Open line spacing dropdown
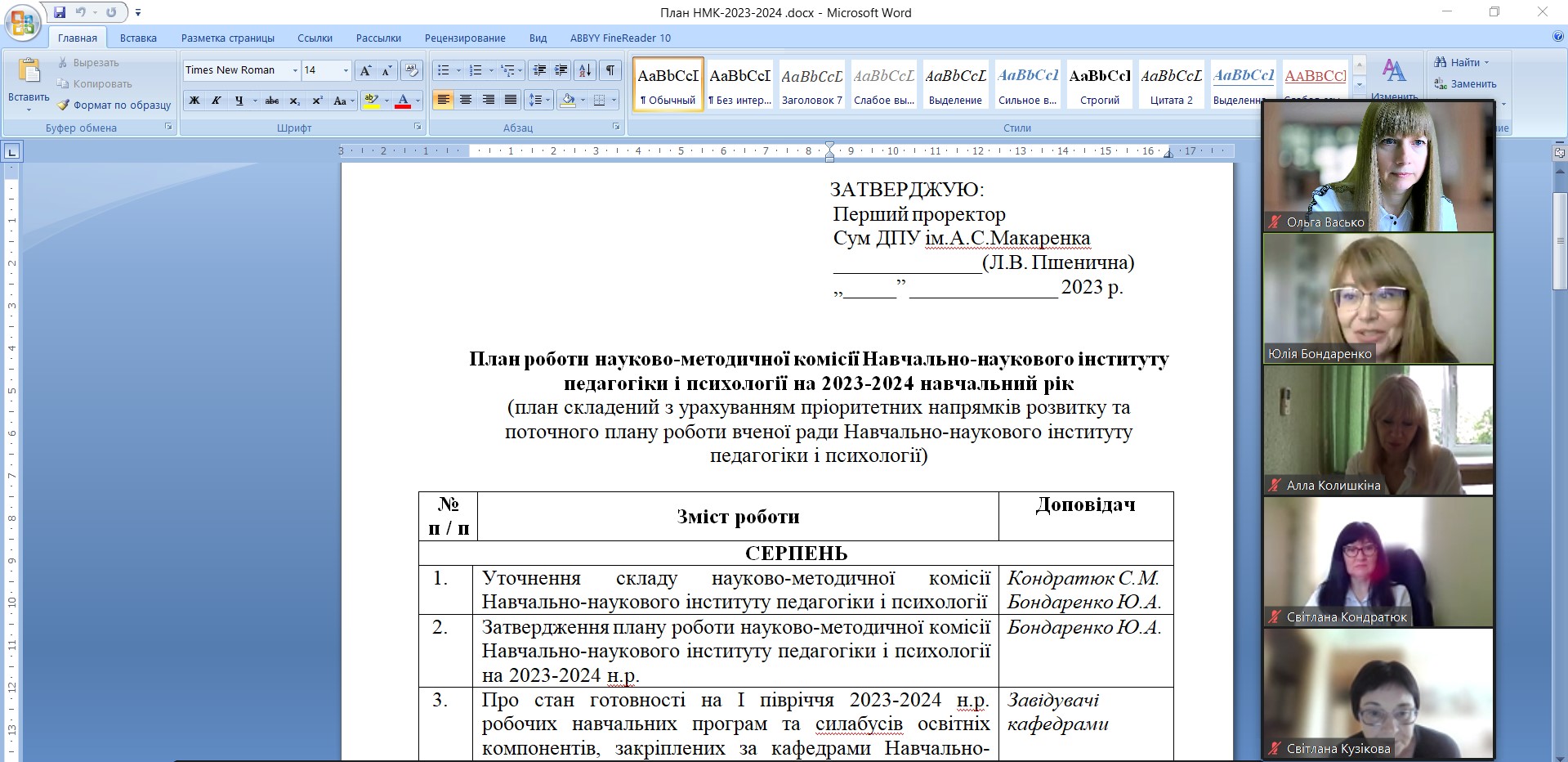 tap(547, 101)
